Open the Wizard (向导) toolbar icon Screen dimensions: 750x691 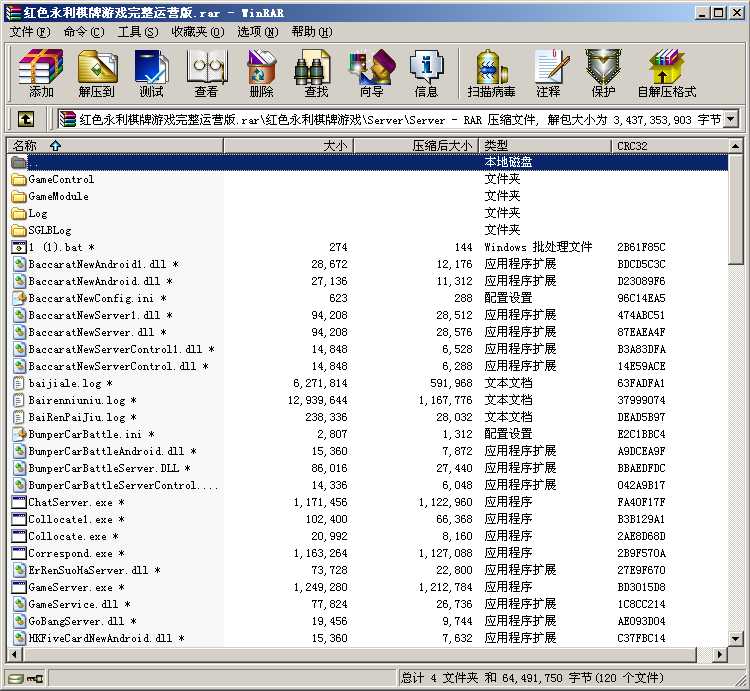point(372,73)
